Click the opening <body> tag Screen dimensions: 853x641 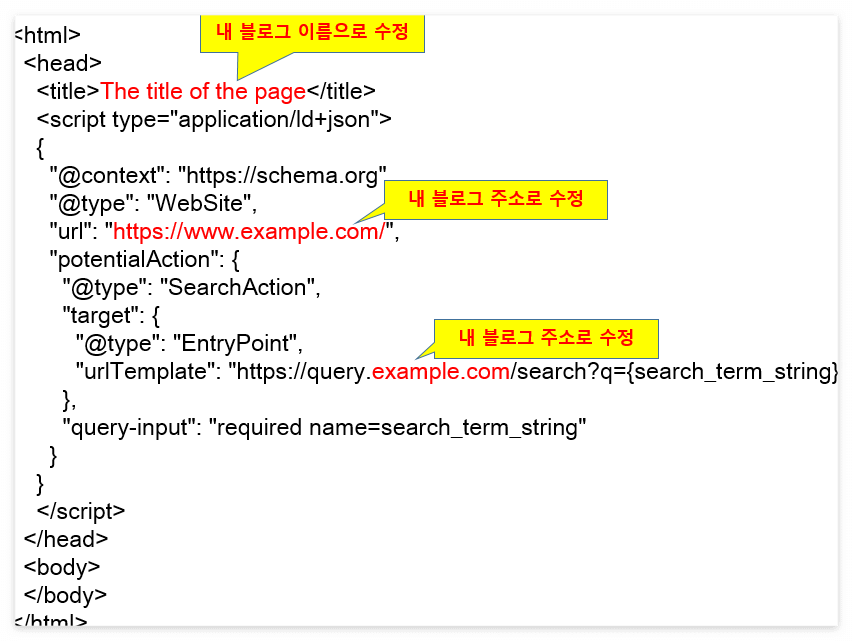click(62, 568)
